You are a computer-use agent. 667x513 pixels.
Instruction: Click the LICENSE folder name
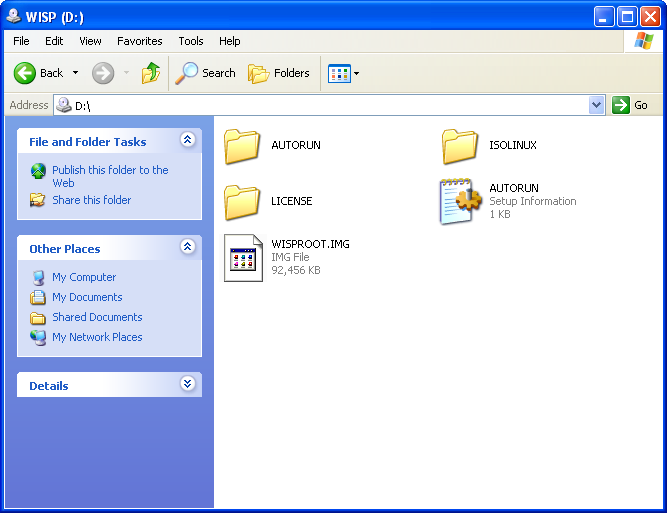291,201
